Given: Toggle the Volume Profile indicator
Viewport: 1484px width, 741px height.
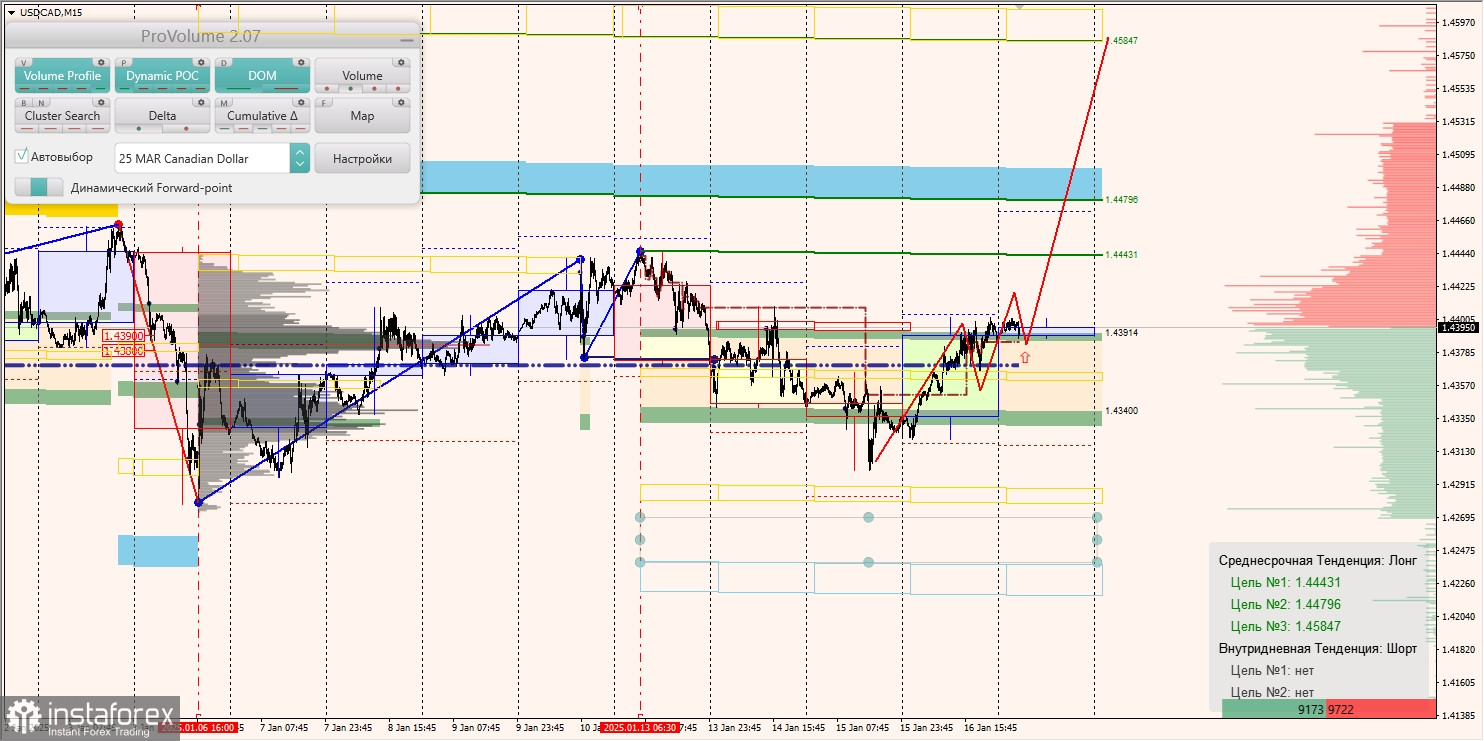Looking at the screenshot, I should (x=62, y=75).
